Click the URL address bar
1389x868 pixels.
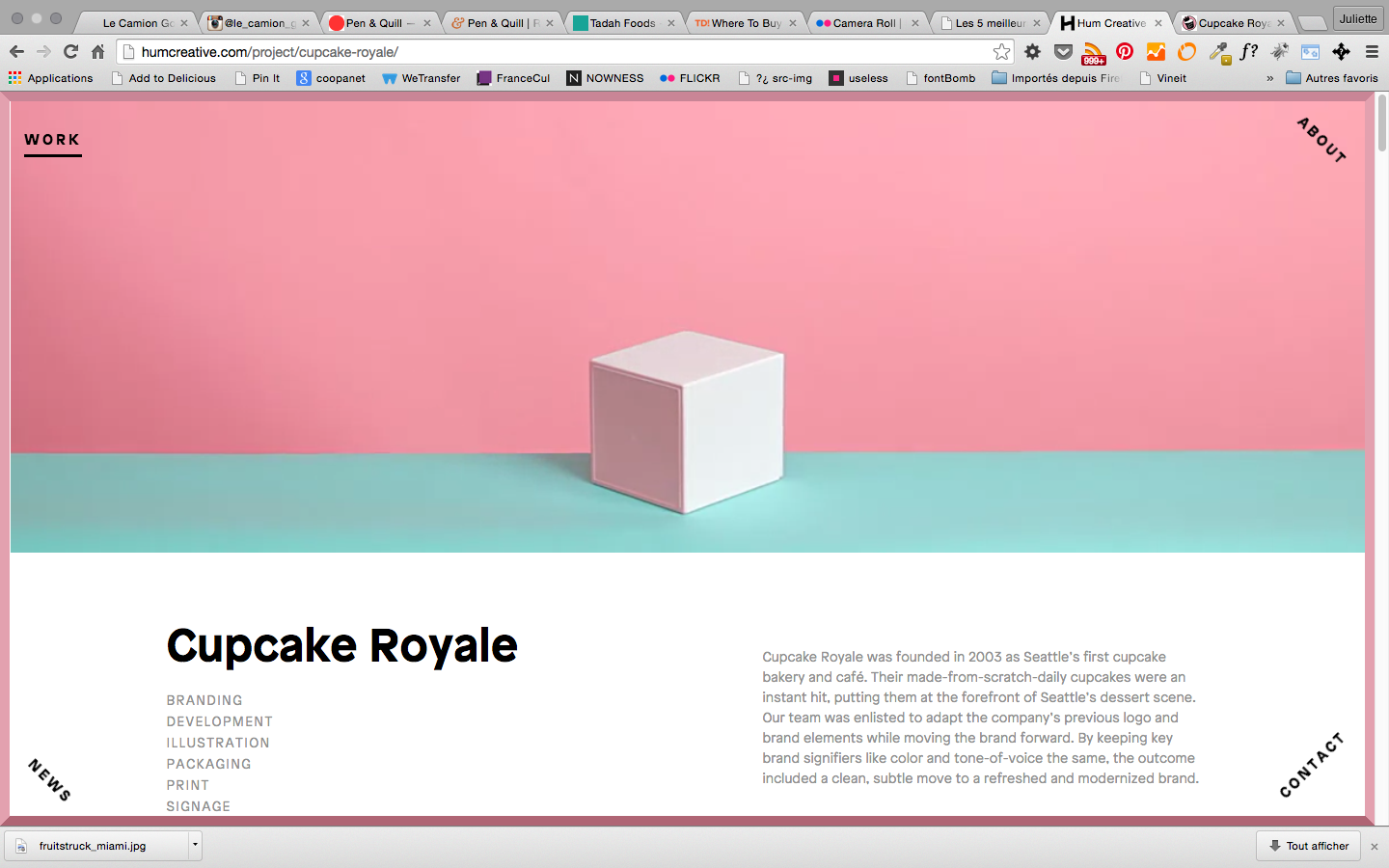point(564,52)
